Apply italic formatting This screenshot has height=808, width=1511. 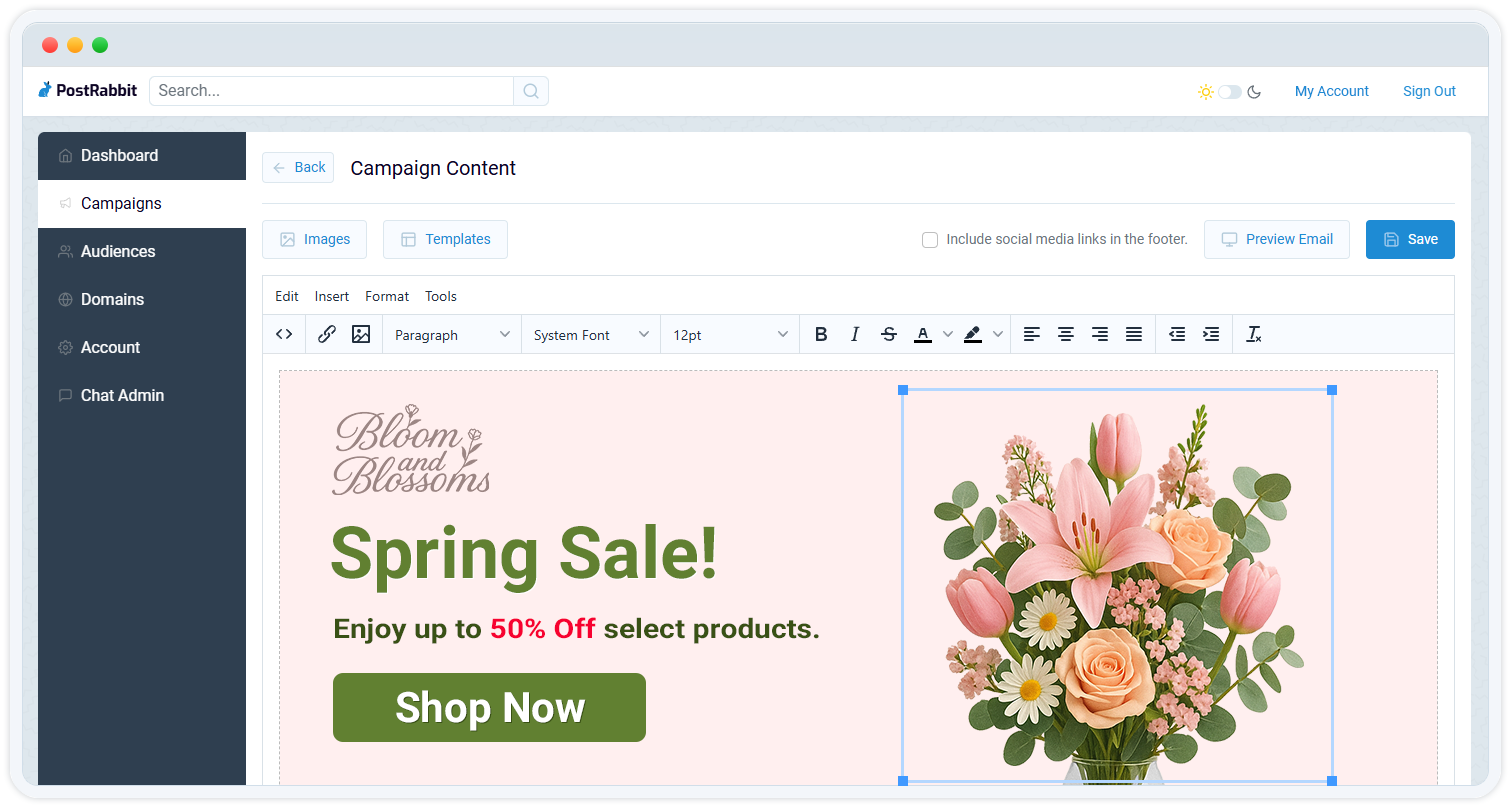click(855, 335)
